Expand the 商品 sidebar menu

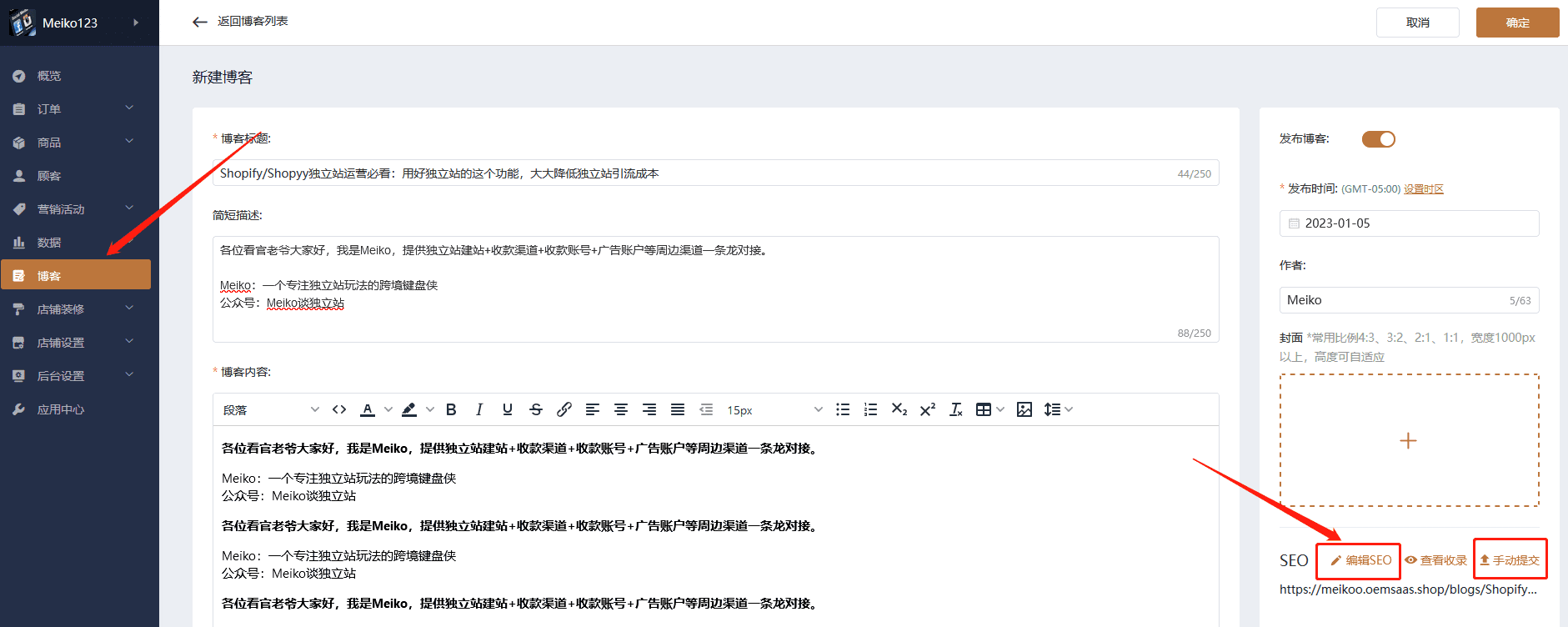pyautogui.click(x=129, y=142)
